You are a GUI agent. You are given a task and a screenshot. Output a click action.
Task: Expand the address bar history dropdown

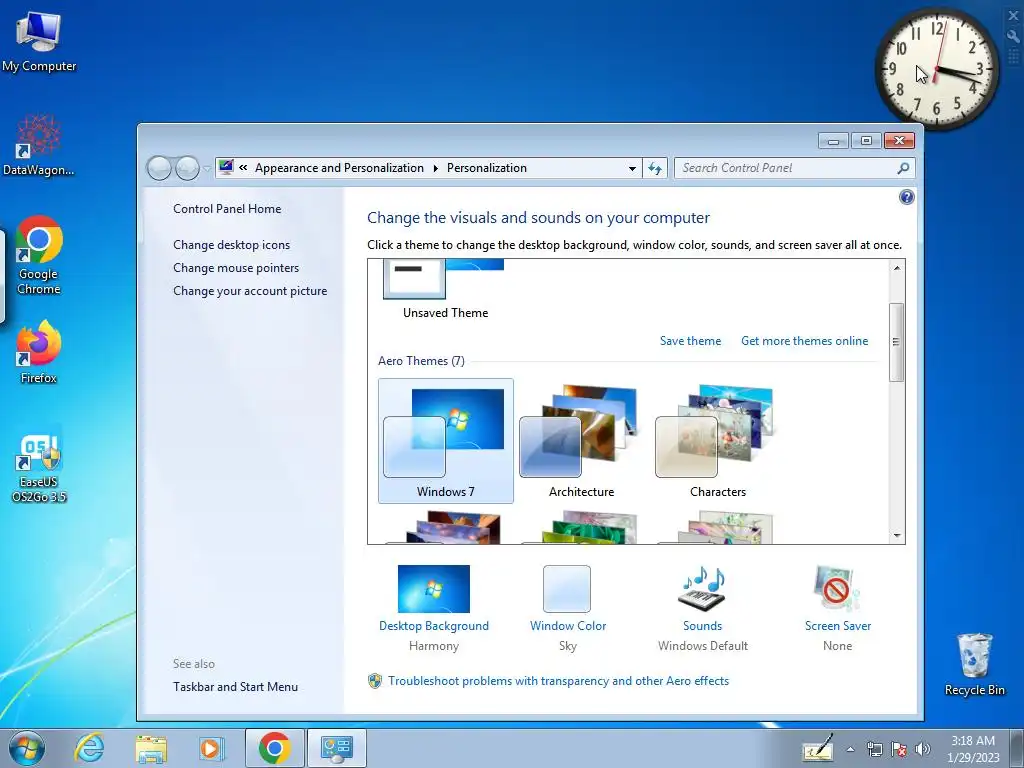click(632, 168)
